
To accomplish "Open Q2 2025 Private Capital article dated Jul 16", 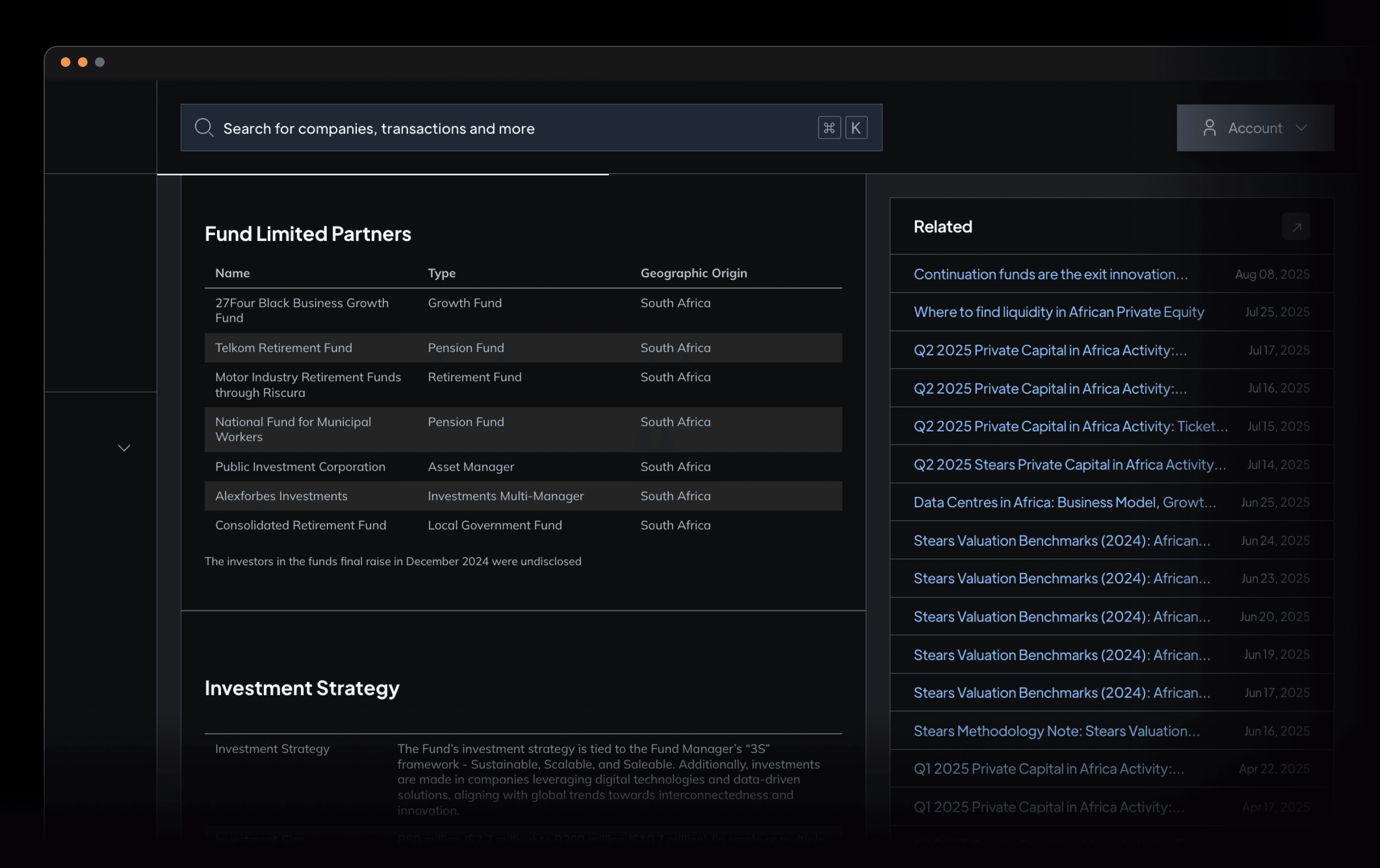I will [x=1050, y=388].
